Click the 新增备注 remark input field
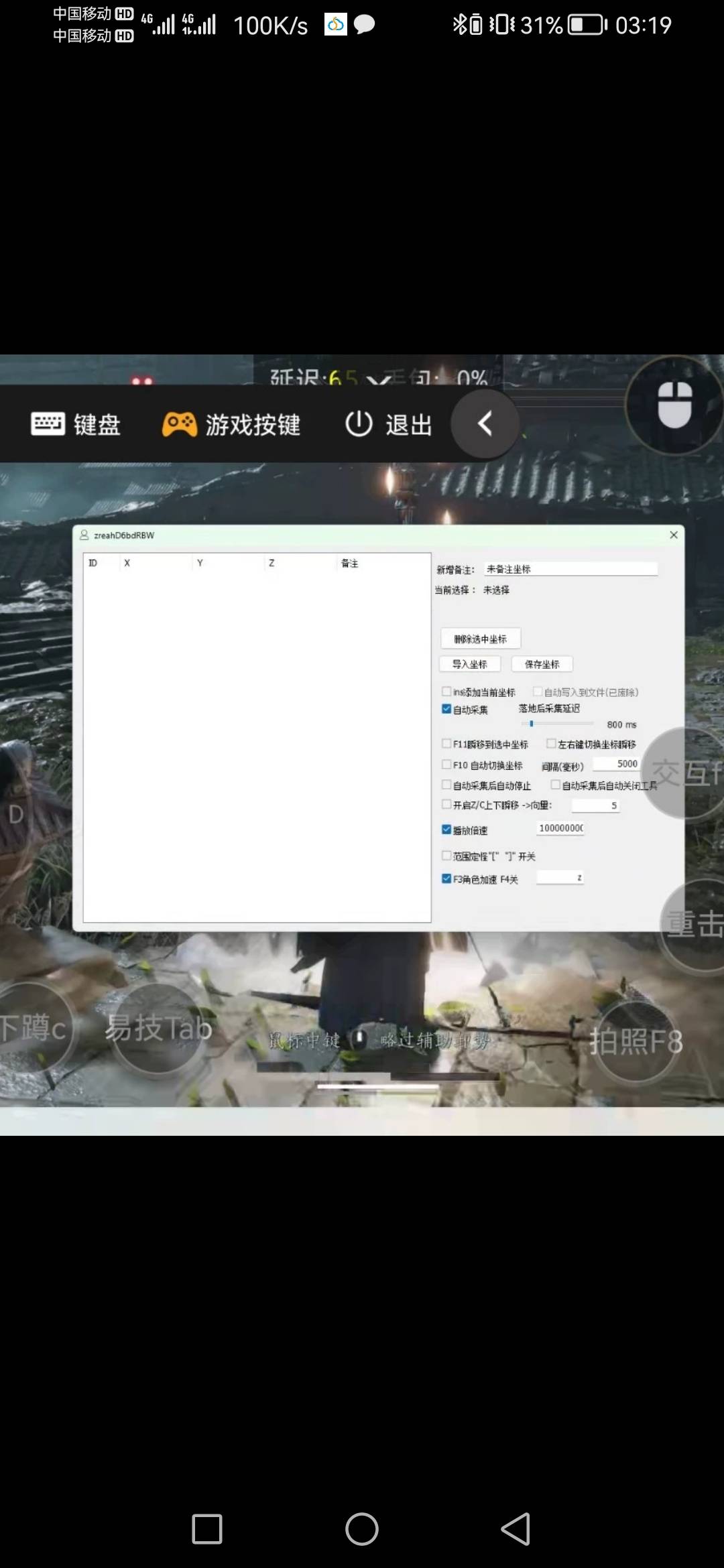The width and height of the screenshot is (724, 1568). pyautogui.click(x=570, y=569)
